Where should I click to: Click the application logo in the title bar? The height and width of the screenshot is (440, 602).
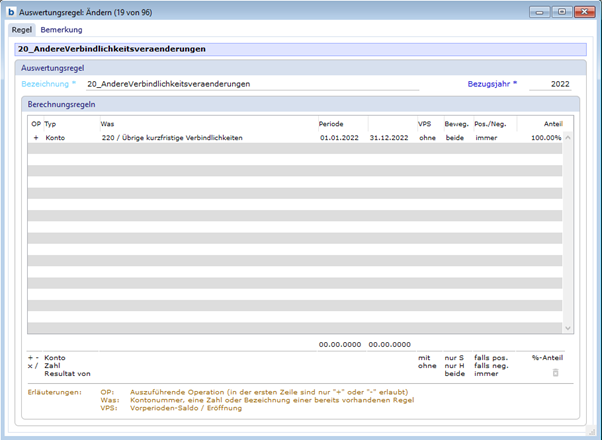(11, 12)
